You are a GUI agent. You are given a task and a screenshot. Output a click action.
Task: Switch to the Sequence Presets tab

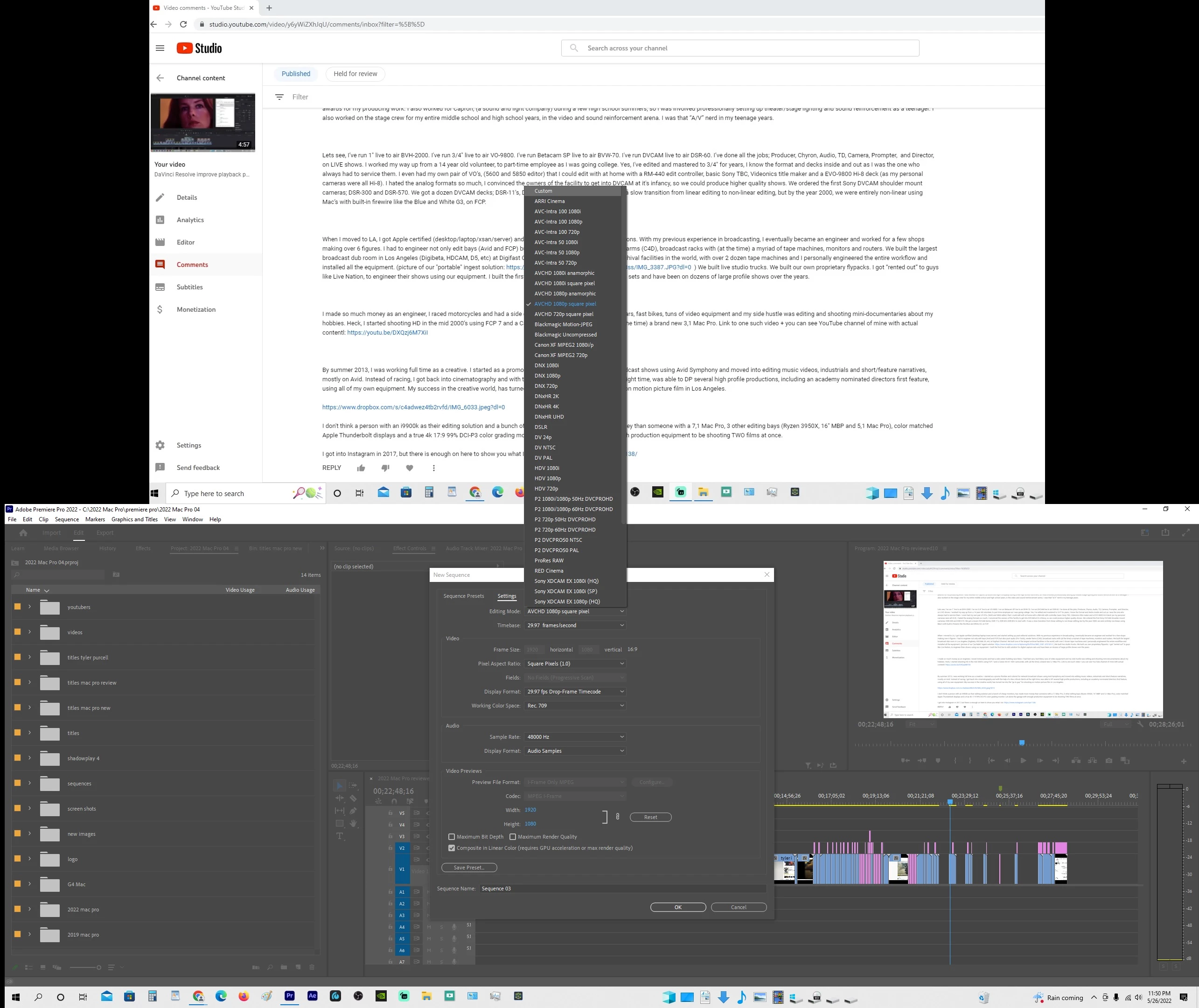[x=463, y=596]
